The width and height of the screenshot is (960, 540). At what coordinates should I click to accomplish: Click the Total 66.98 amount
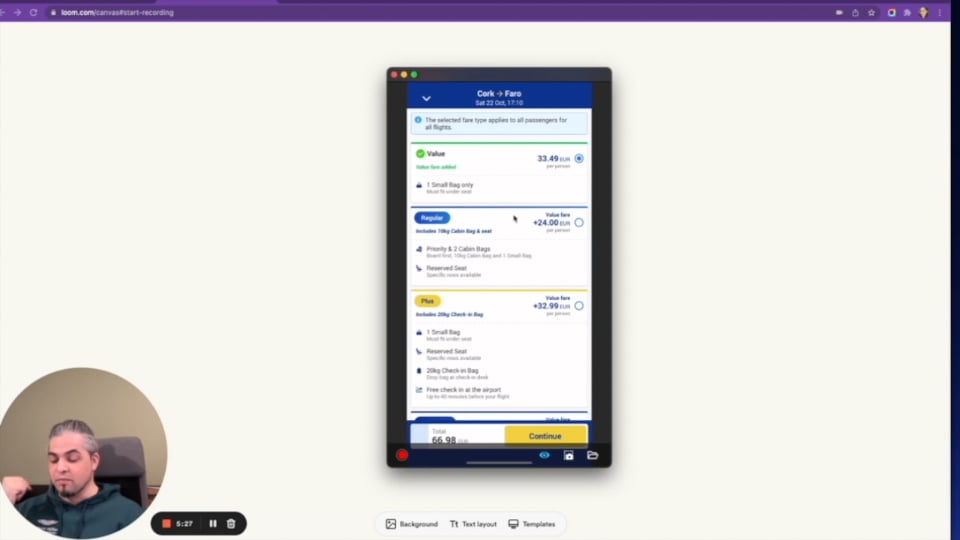click(449, 440)
